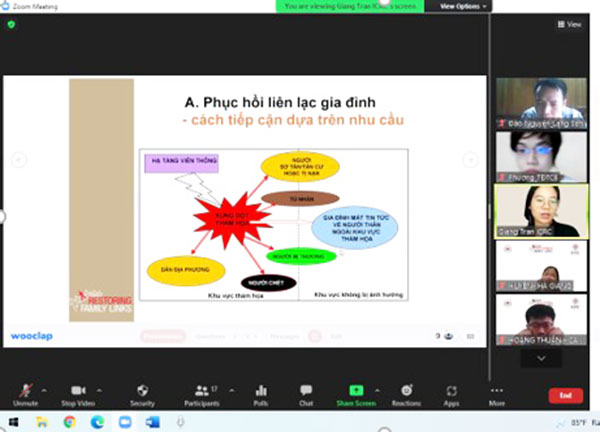Select Giang Tran ICRC video thumbnail

539,210
